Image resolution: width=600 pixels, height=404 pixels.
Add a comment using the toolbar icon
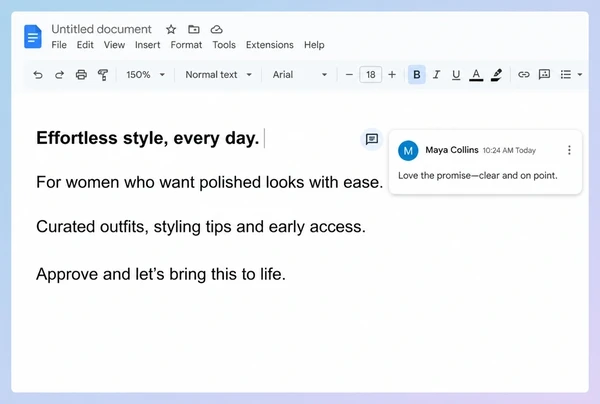pos(544,74)
